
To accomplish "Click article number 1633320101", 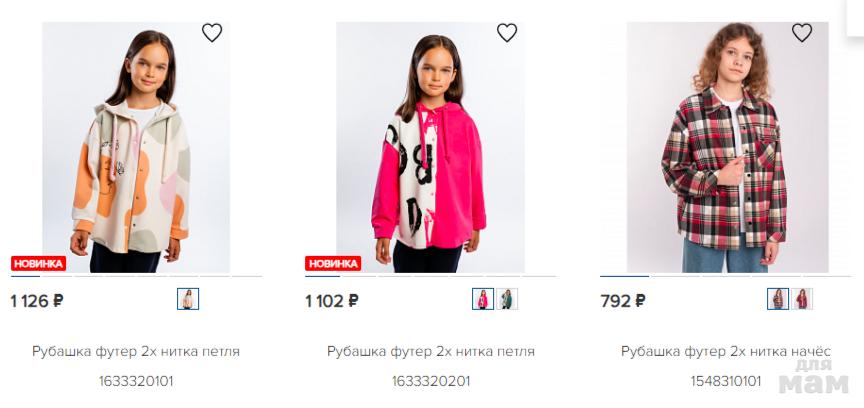I will coord(136,381).
